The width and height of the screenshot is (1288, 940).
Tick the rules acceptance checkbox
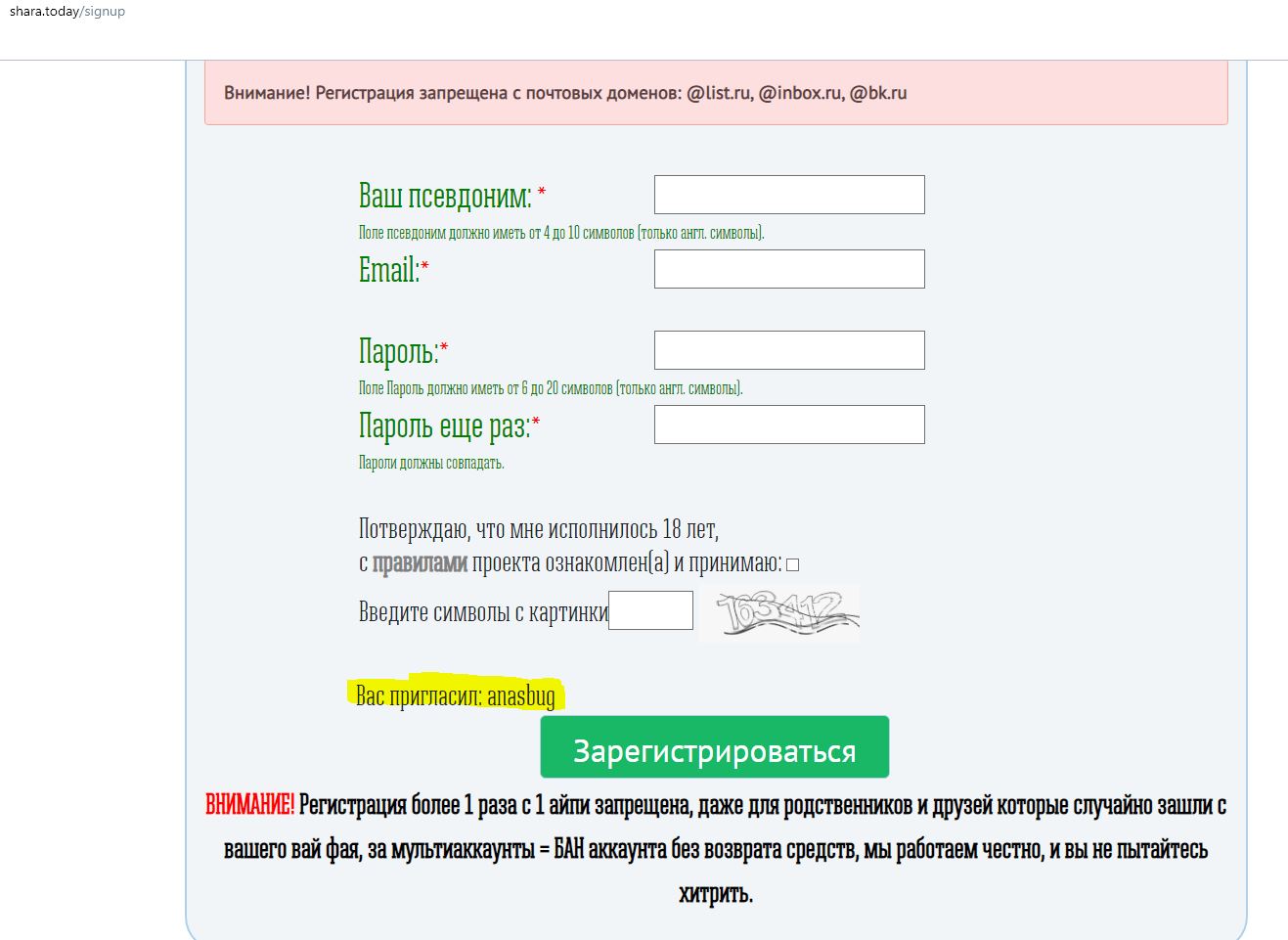pos(793,564)
